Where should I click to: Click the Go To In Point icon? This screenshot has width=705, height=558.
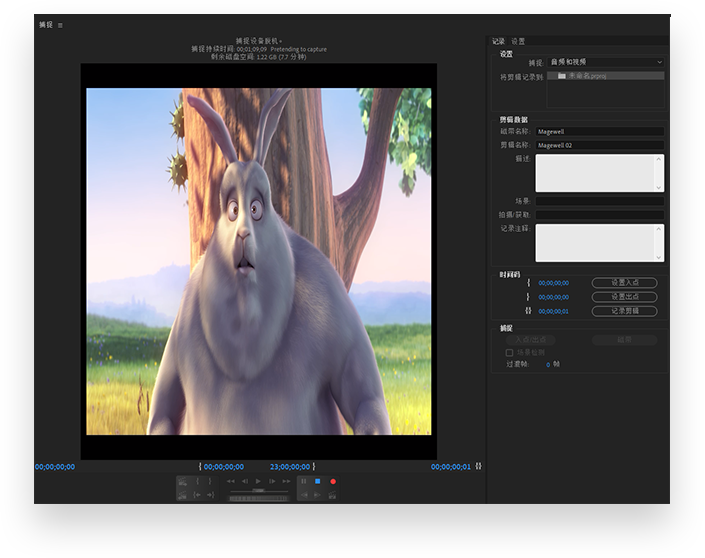(197, 495)
